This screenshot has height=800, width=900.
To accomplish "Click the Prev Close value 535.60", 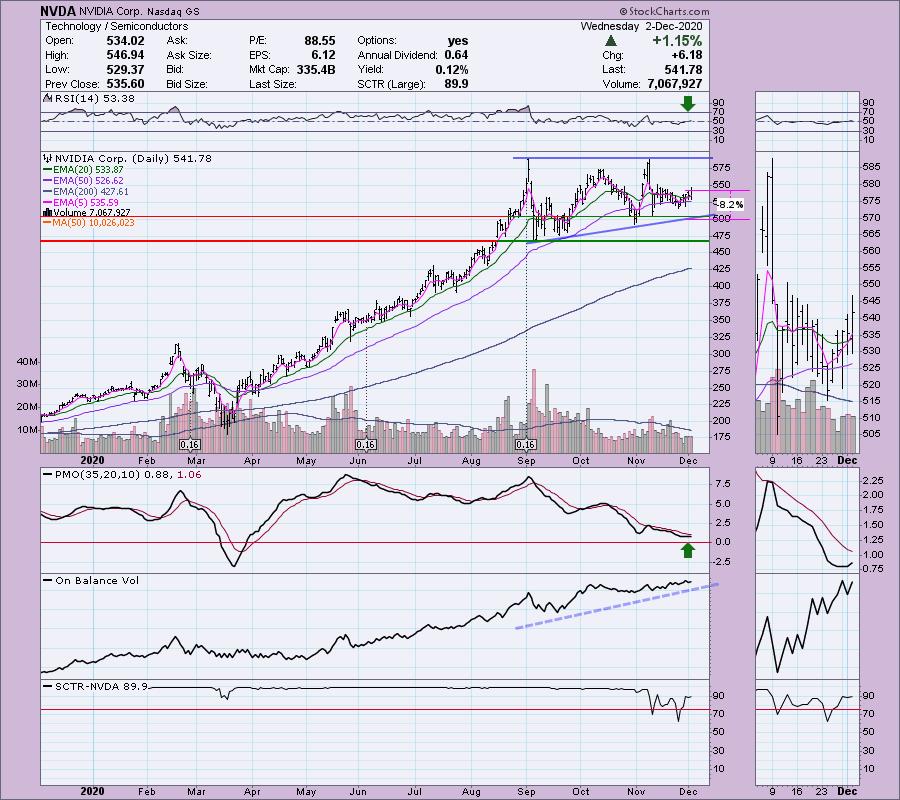I will click(x=125, y=84).
